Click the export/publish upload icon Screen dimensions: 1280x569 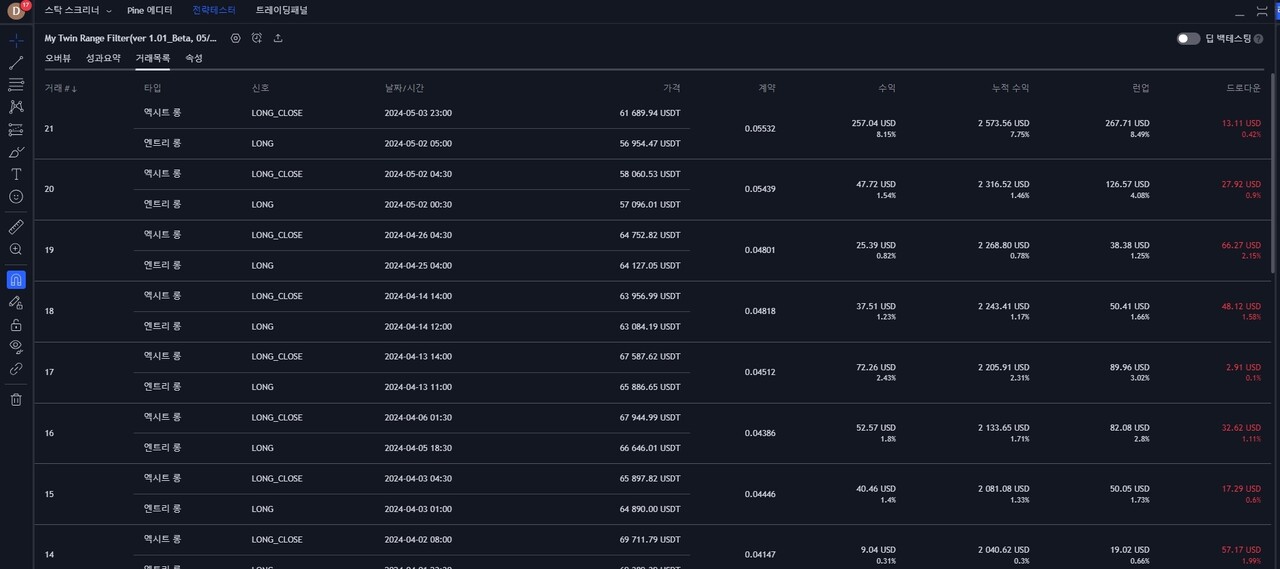pos(278,38)
